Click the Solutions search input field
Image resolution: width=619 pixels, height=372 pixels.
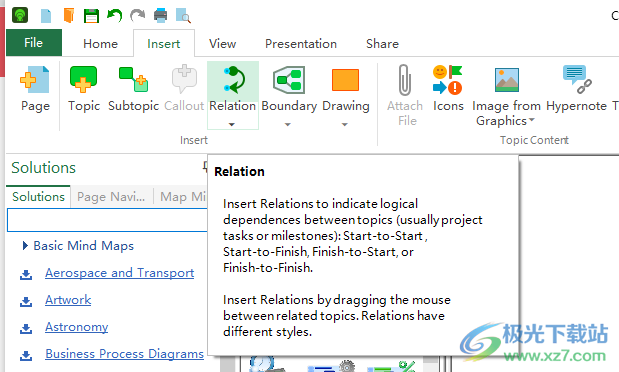pyautogui.click(x=107, y=220)
